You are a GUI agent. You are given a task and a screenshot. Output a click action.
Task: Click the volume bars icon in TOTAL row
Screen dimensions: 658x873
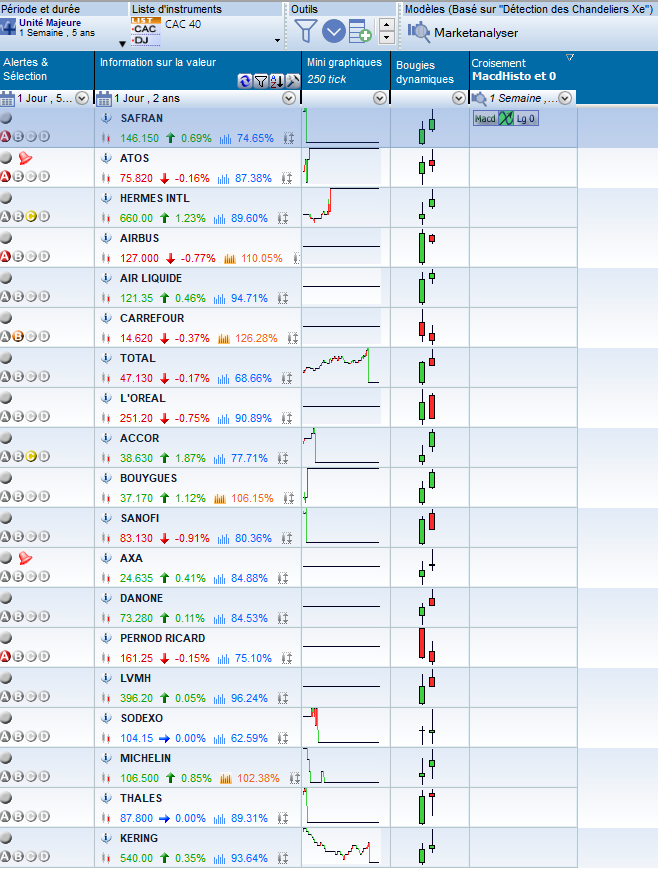(x=223, y=379)
